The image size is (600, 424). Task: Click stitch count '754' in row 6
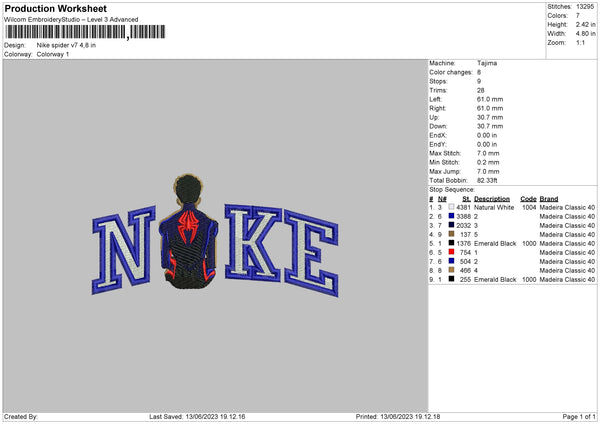[465, 252]
